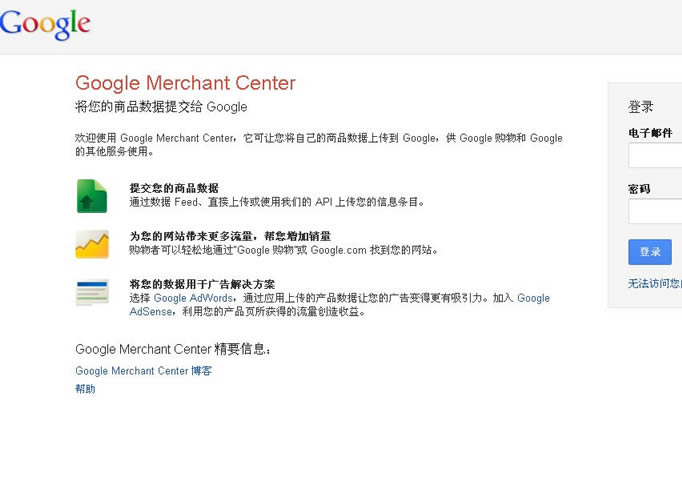Image resolution: width=682 pixels, height=477 pixels.
Task: Open the 帮助 help link
Action: 85,389
